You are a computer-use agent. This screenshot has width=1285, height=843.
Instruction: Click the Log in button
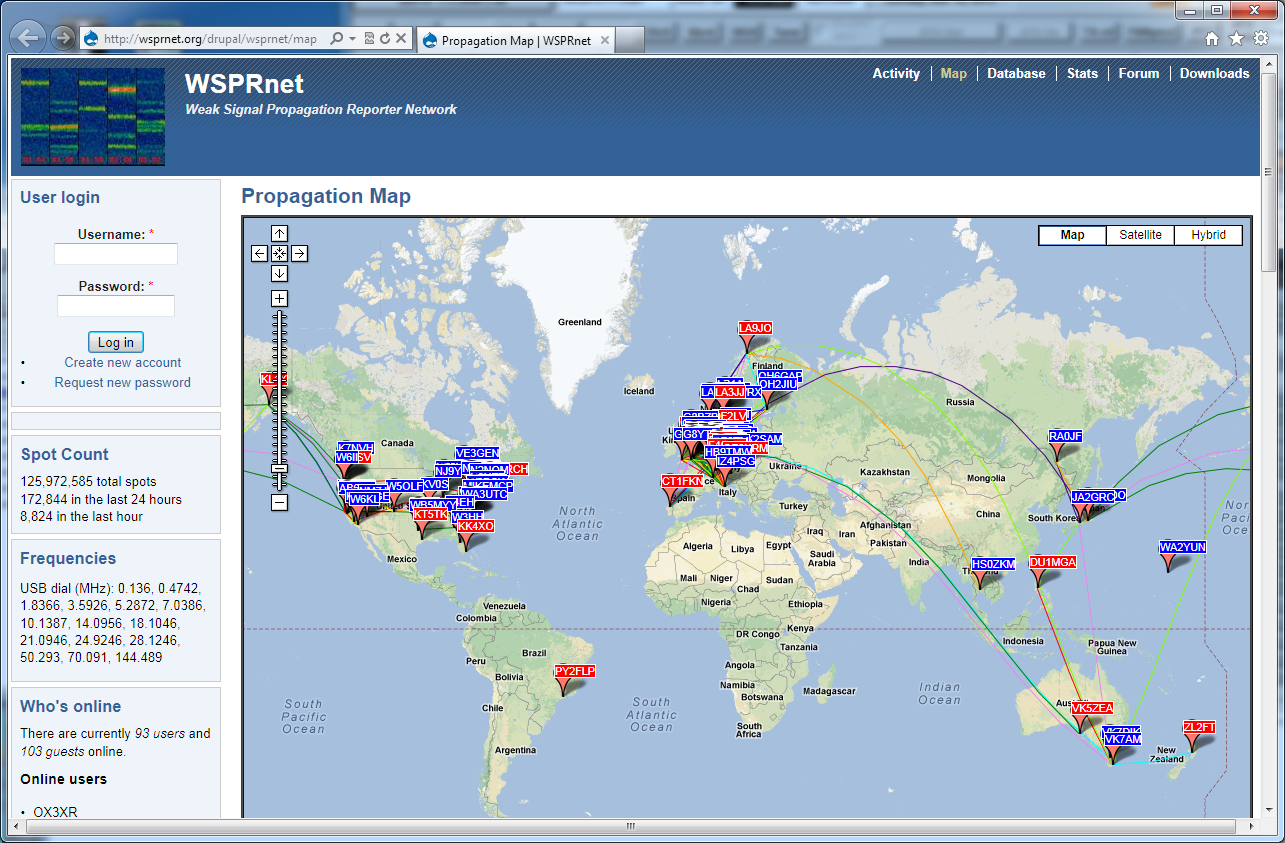tap(116, 342)
